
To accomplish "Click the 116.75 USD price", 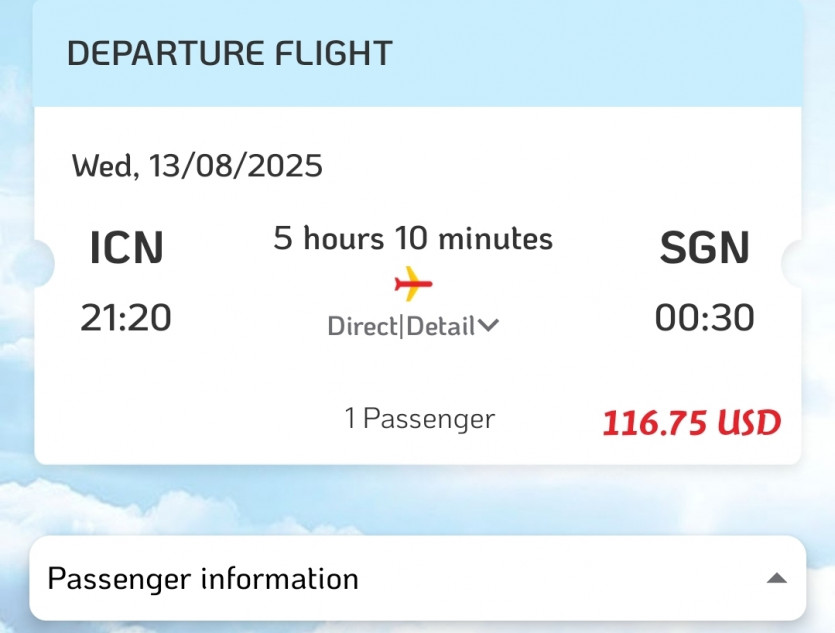I will [x=690, y=423].
